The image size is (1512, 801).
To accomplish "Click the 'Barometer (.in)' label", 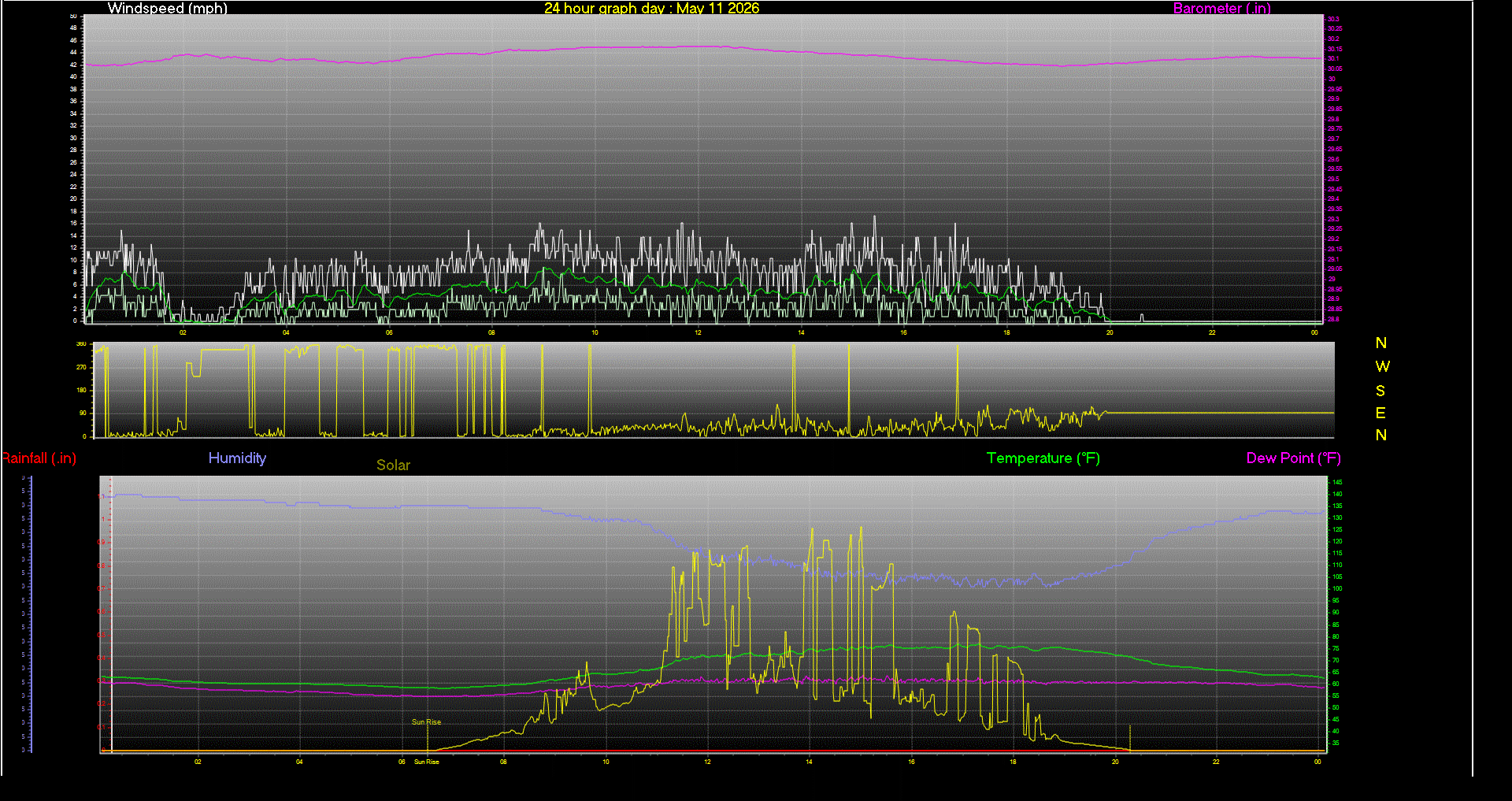I will tap(1222, 8).
